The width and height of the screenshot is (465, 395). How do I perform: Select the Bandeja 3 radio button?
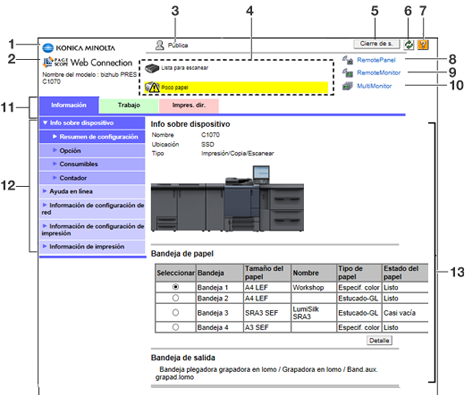click(x=175, y=312)
